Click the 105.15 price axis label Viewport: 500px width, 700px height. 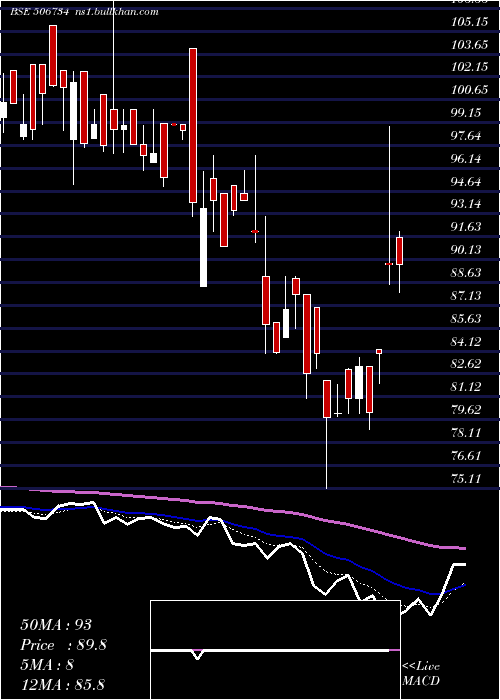click(470, 21)
